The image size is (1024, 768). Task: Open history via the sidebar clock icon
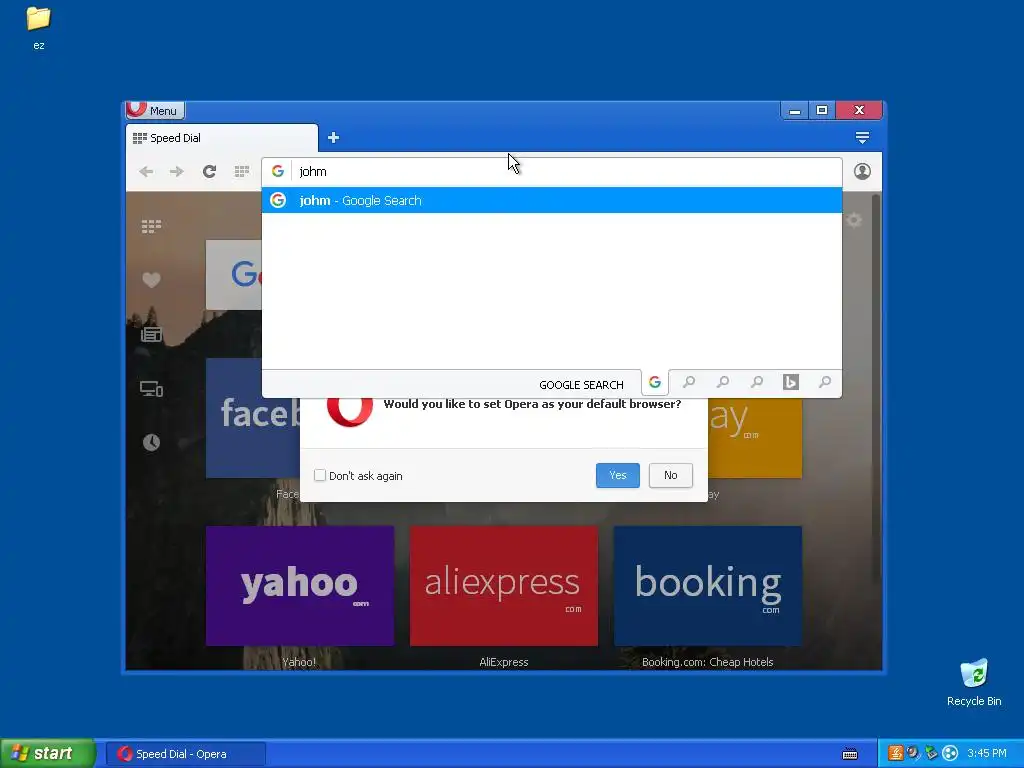[x=151, y=443]
